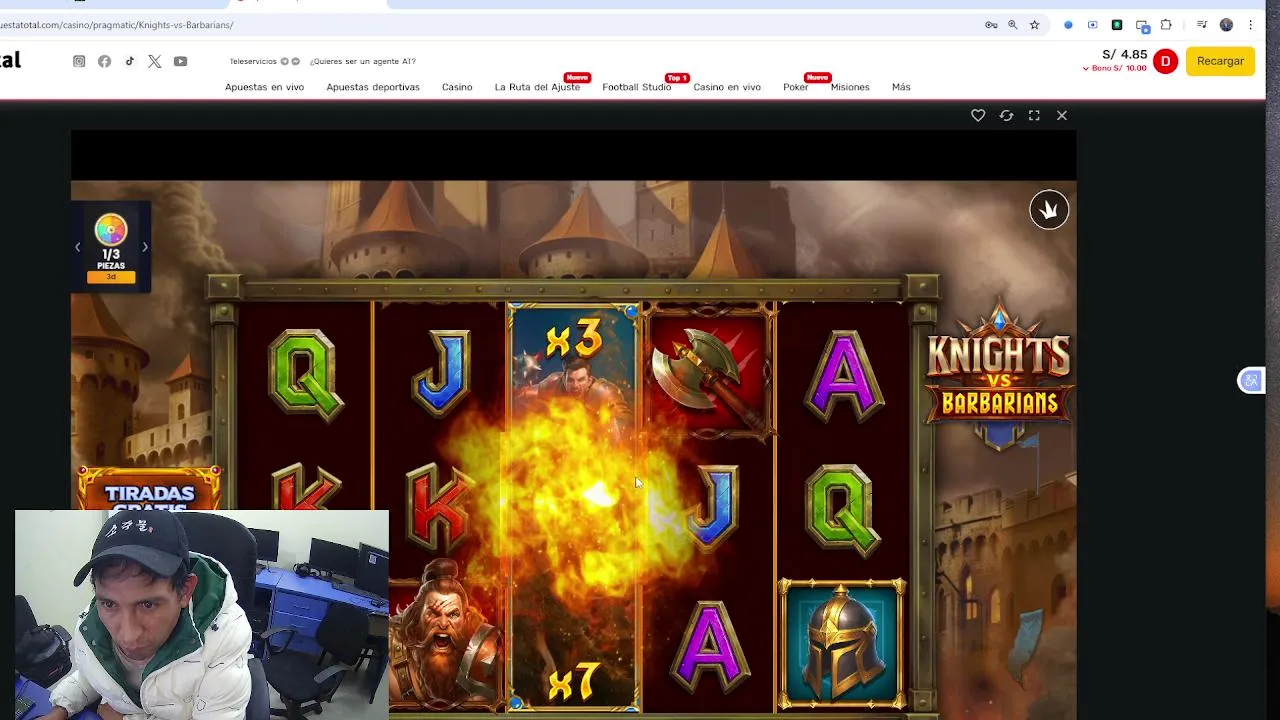Close the Knights vs Barbarians game

[x=1062, y=115]
